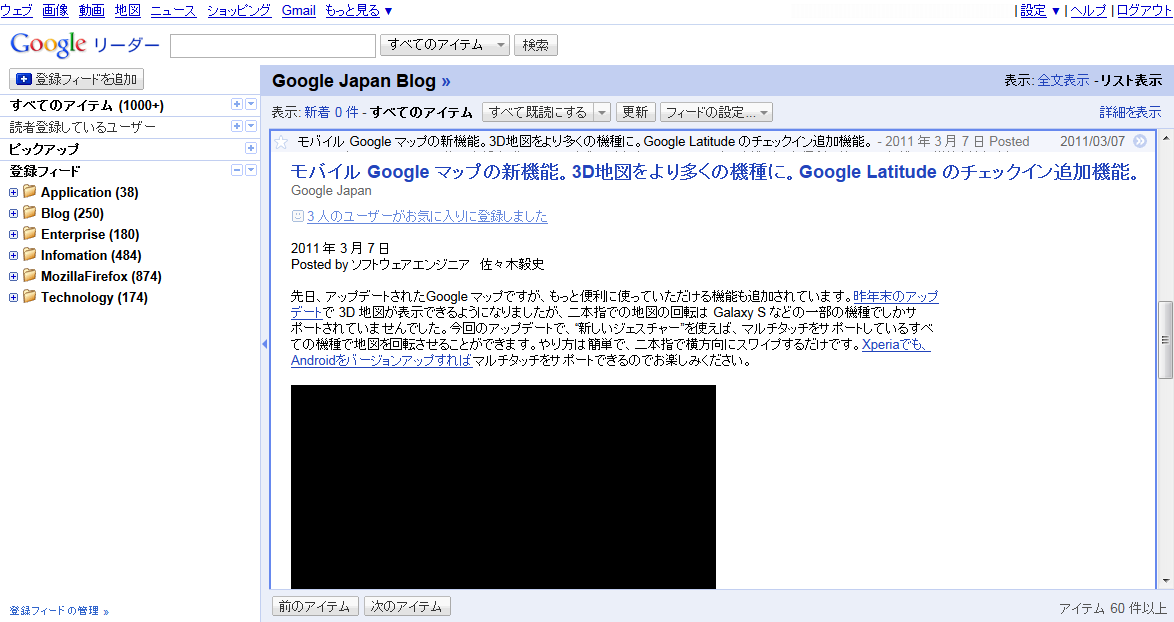Open the 設定 menu
The height and width of the screenshot is (622, 1174).
coord(1040,10)
